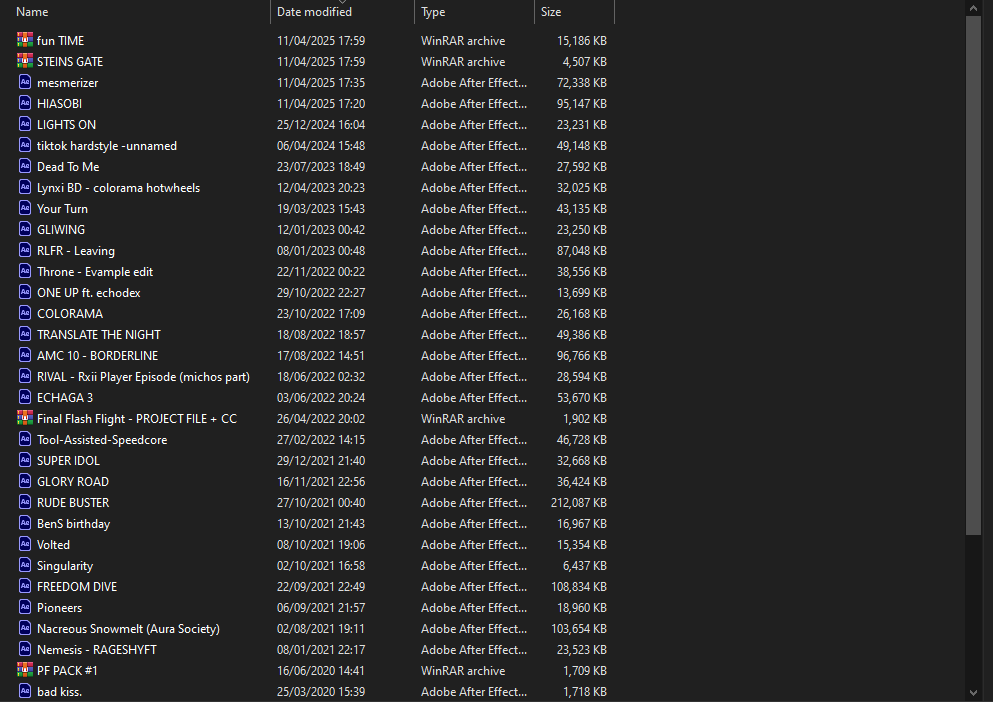
Task: Select the file named Volted
Action: [53, 544]
